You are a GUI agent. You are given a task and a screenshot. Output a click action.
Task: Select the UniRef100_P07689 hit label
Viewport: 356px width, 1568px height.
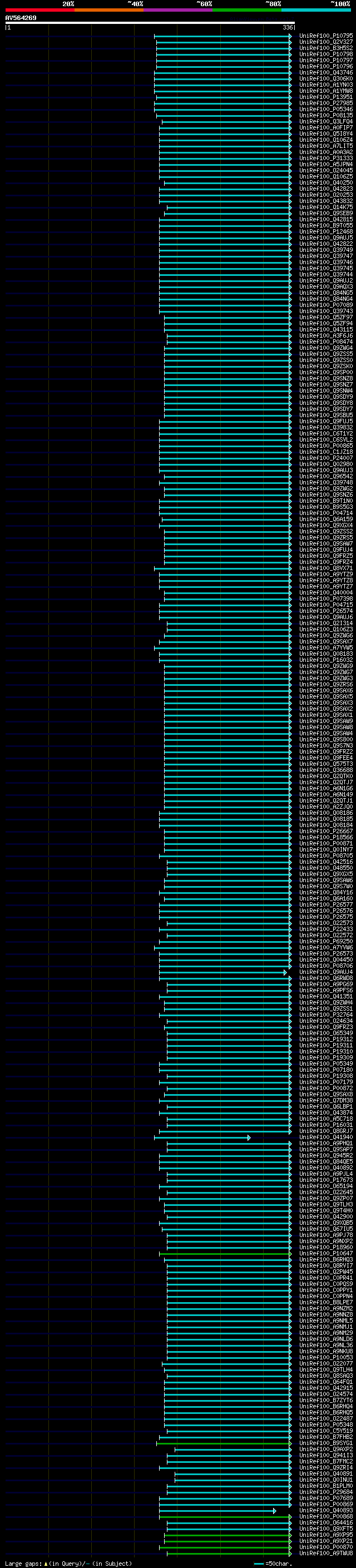click(325, 1497)
